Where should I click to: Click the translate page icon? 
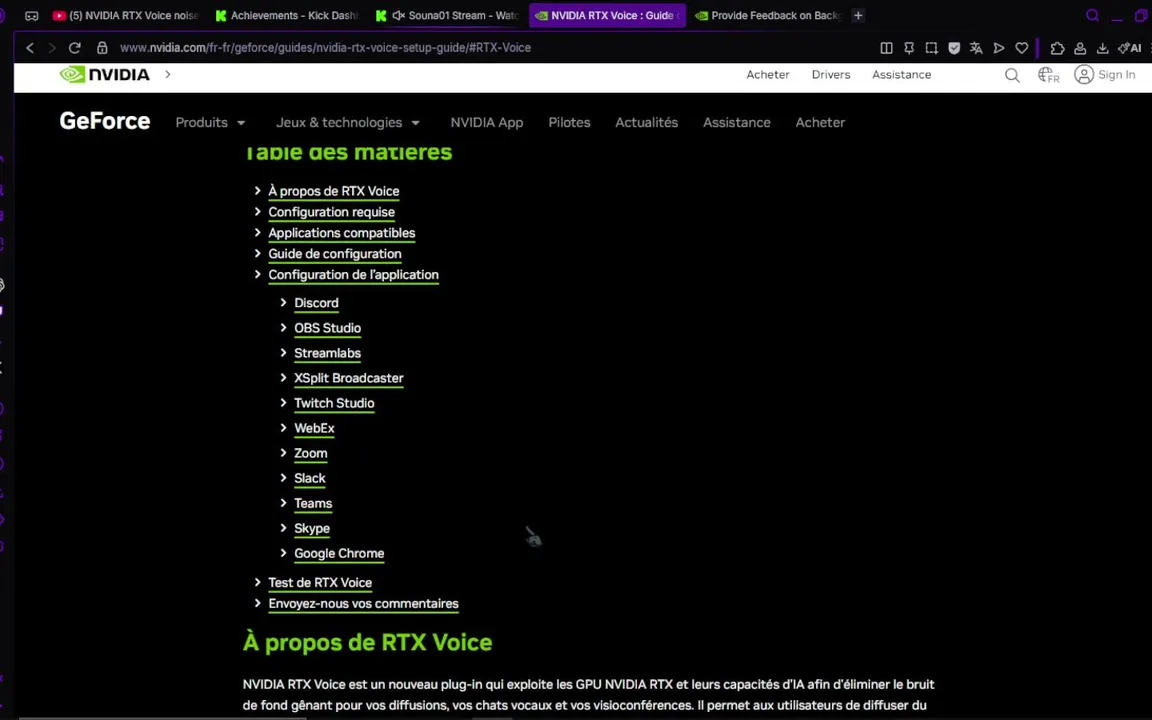[x=976, y=48]
